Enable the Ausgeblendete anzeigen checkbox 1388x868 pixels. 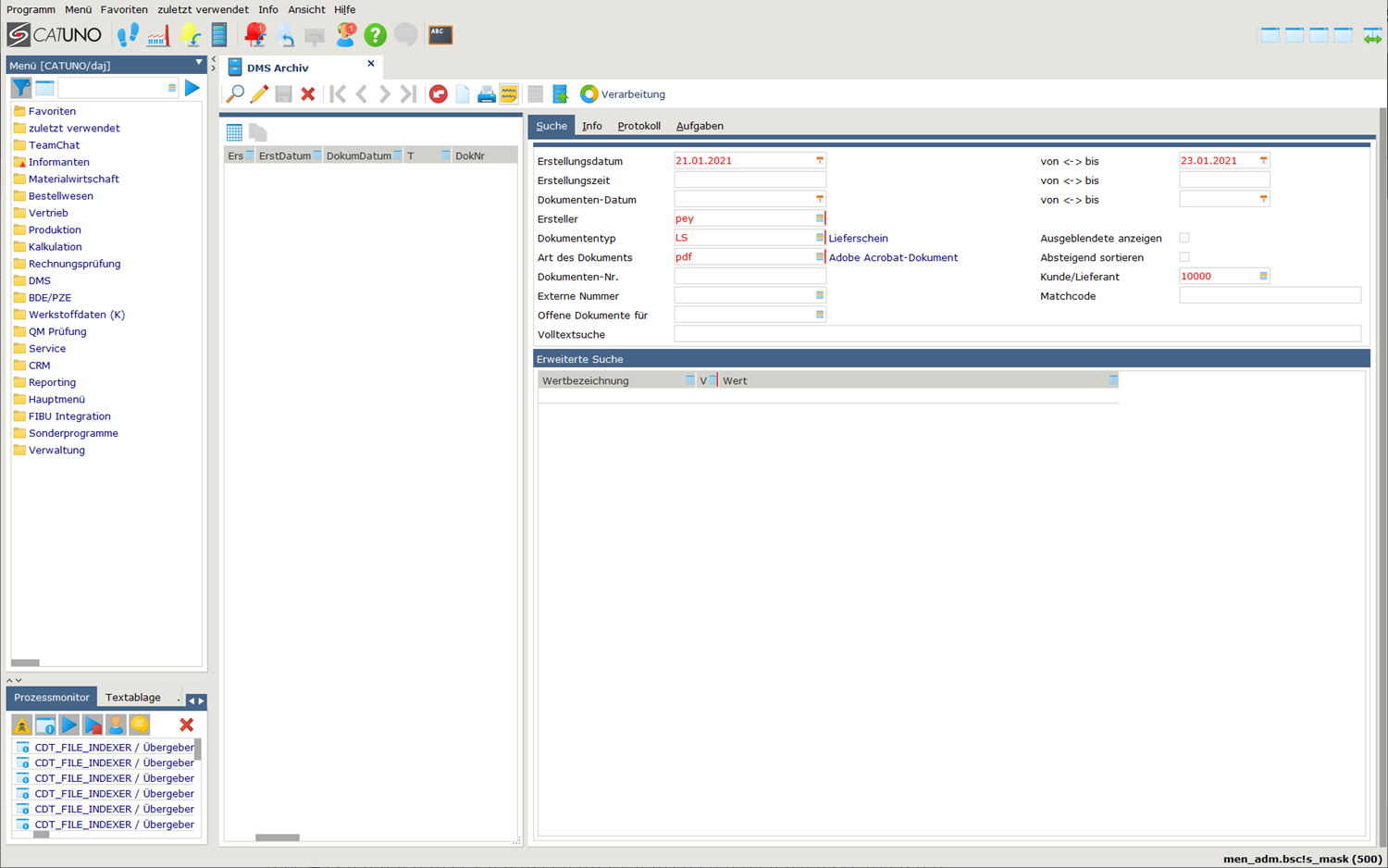click(1184, 238)
